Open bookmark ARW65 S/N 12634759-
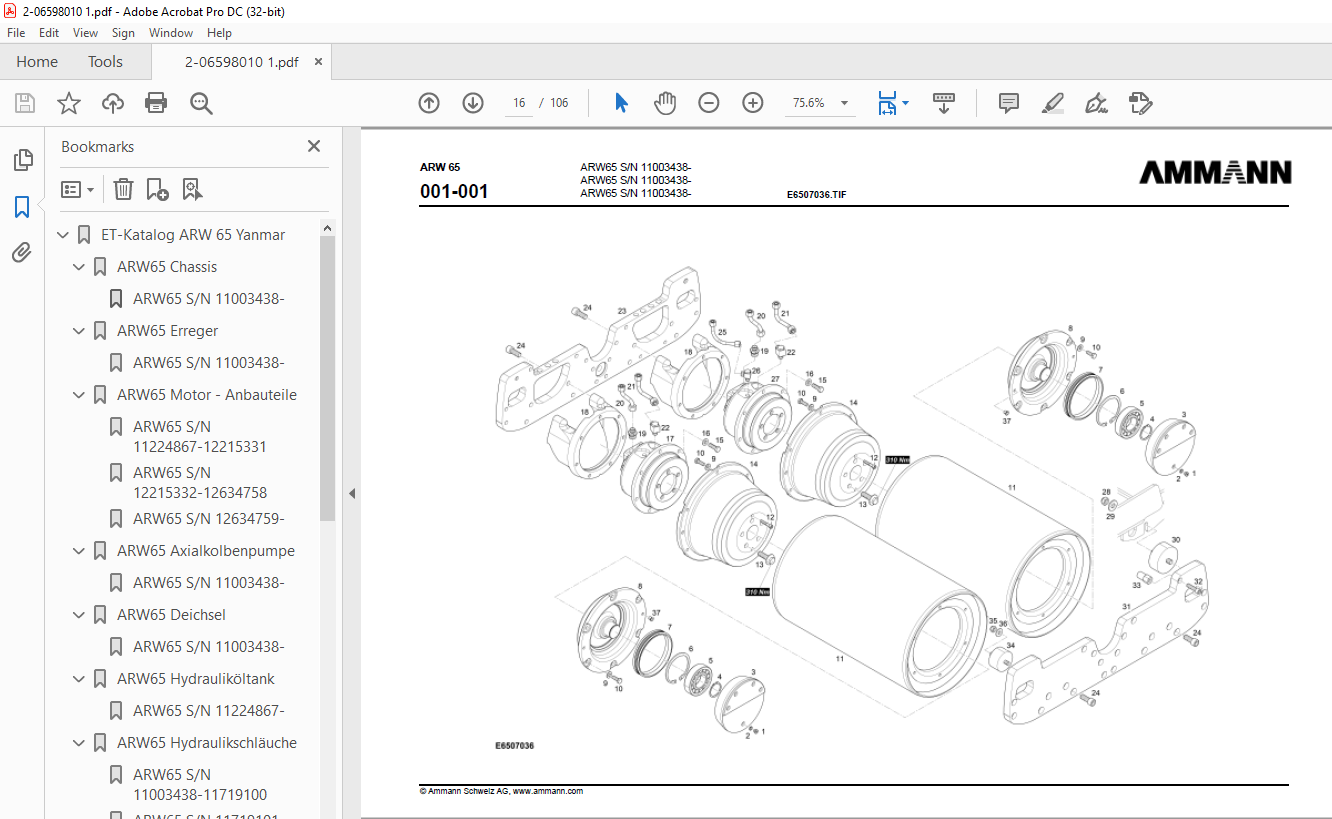1332x819 pixels. coord(209,519)
